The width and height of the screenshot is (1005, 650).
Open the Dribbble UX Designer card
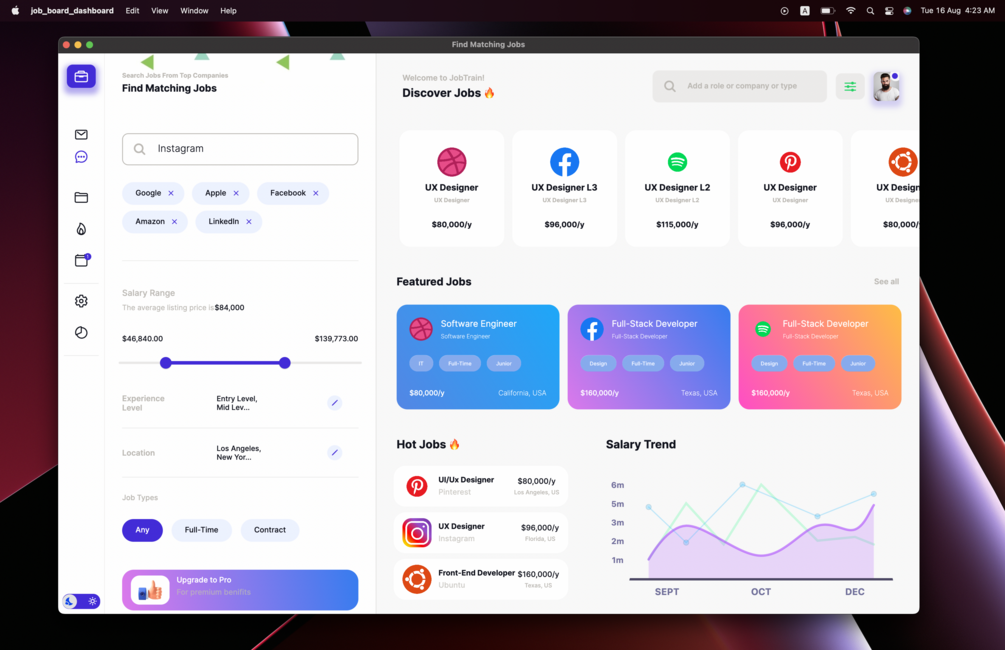point(451,188)
